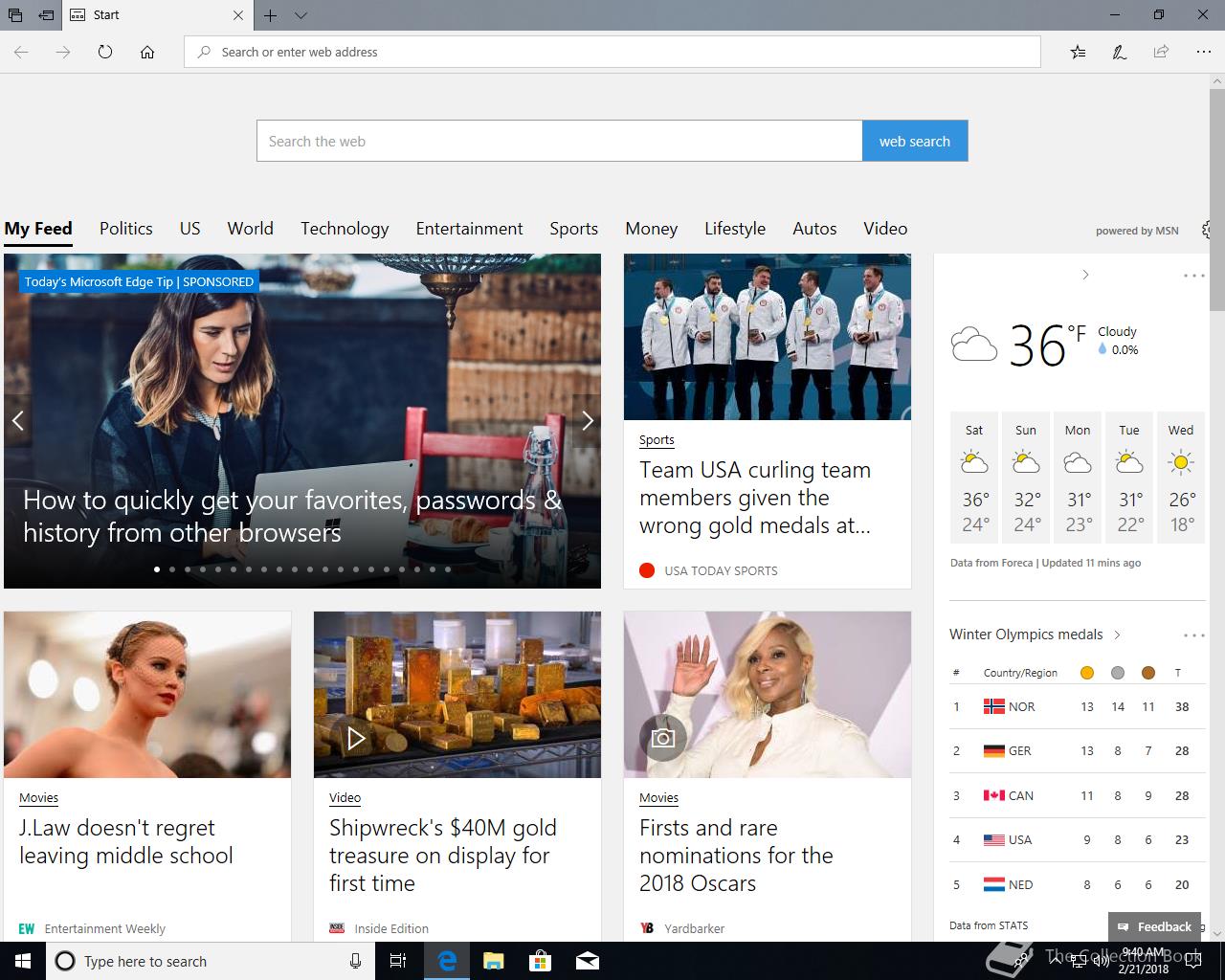Image resolution: width=1225 pixels, height=980 pixels.
Task: Open the tabs you've set aside icon
Action: tap(15, 15)
